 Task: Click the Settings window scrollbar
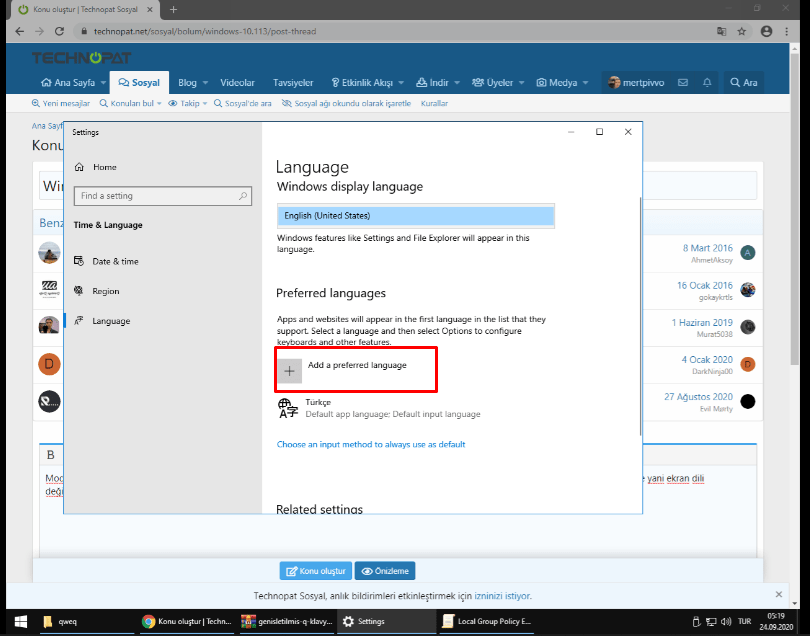coord(640,316)
